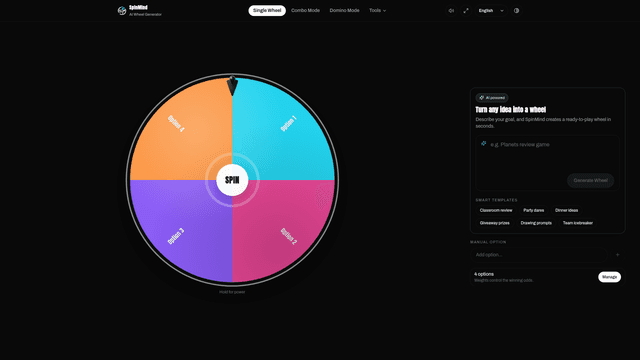The image size is (640, 360).
Task: Click the SpinMind brand name text
Action: [x=138, y=7]
